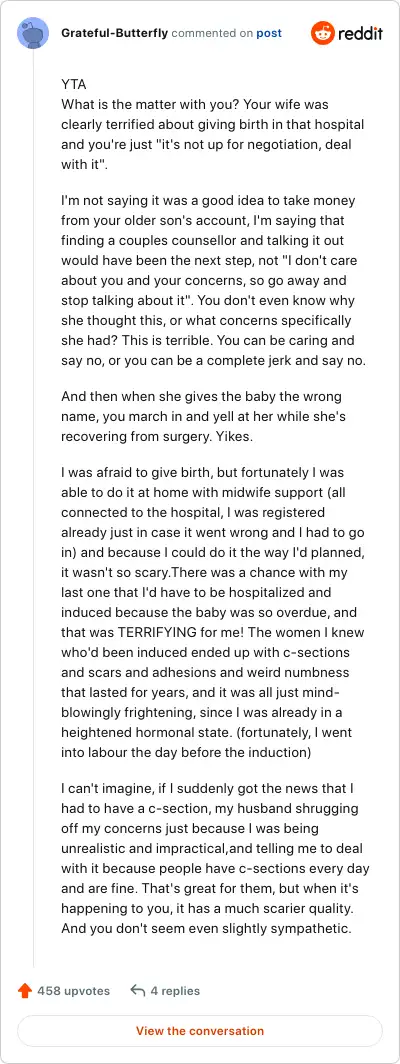Click the orange upvote arrow icon
The width and height of the screenshot is (400, 1064).
tap(25, 991)
